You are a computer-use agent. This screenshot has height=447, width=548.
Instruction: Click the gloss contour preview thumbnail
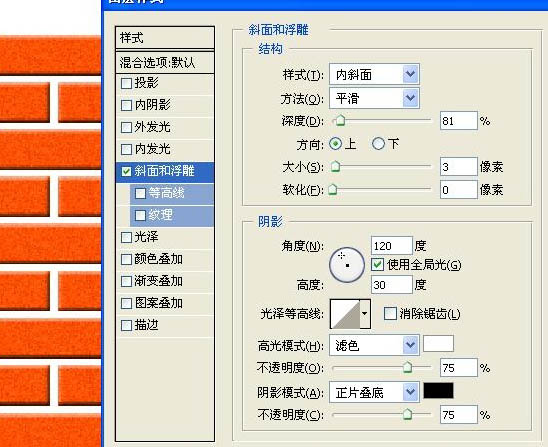[345, 314]
